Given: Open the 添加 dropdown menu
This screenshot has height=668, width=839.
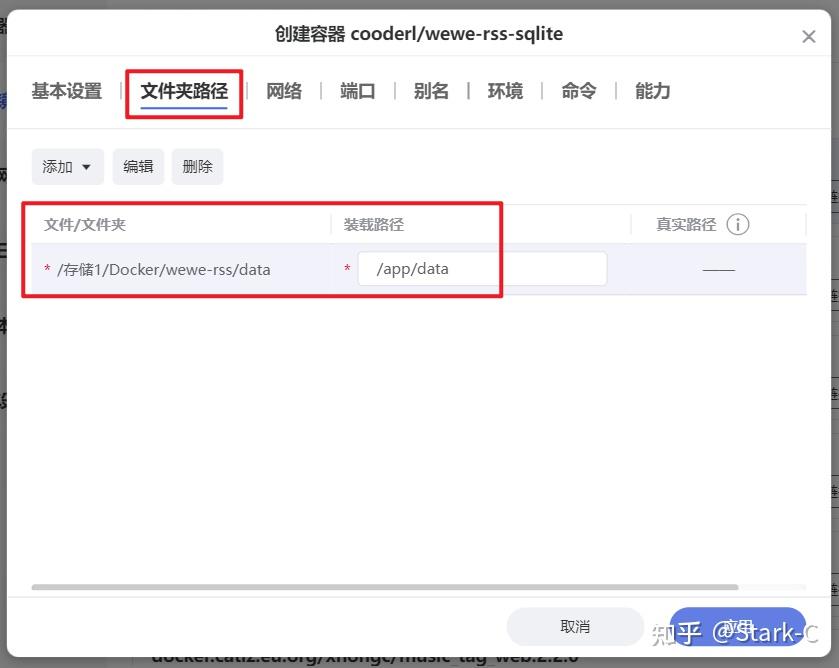Looking at the screenshot, I should pyautogui.click(x=67, y=166).
